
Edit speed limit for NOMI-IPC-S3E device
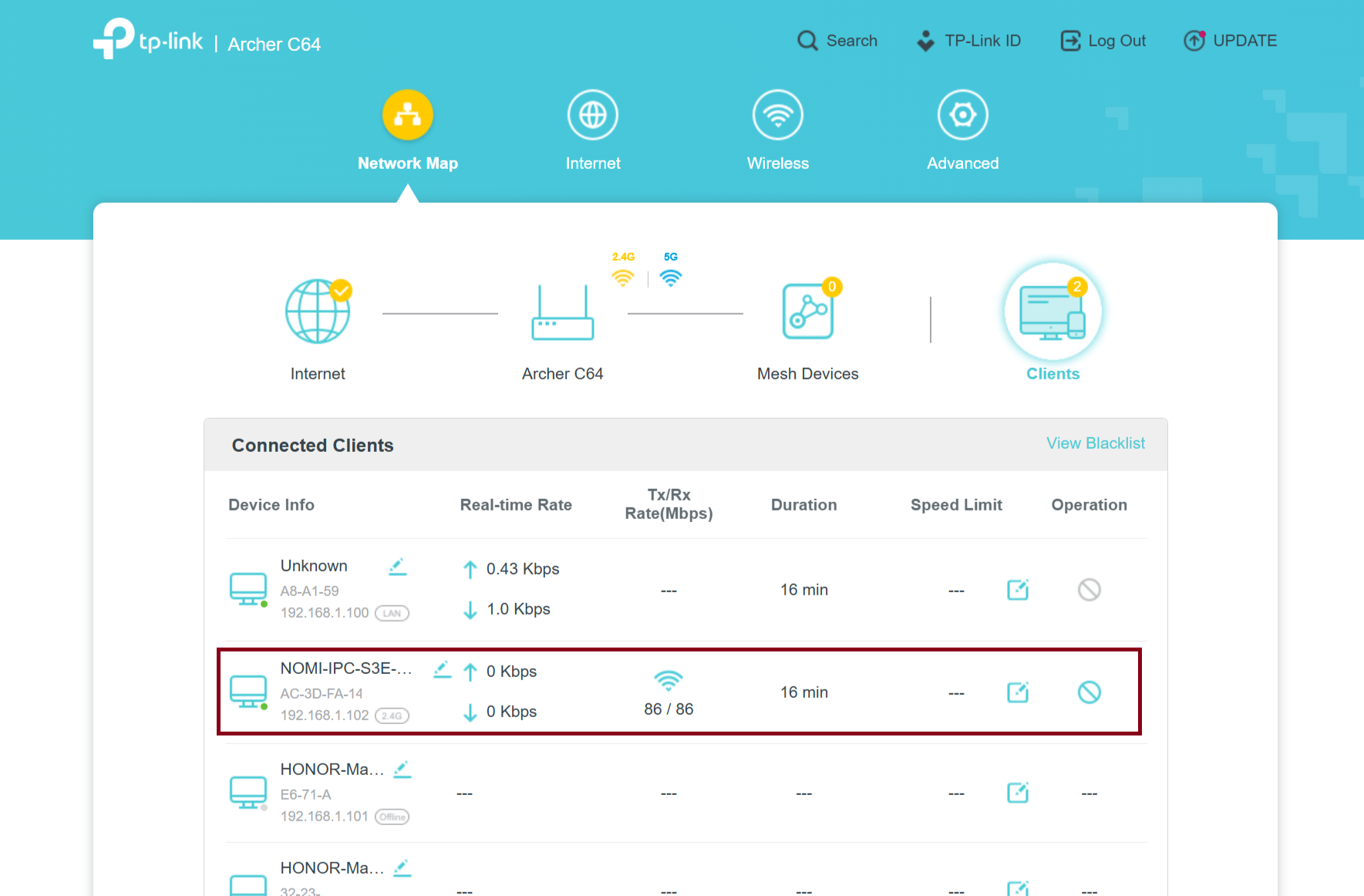tap(1018, 692)
